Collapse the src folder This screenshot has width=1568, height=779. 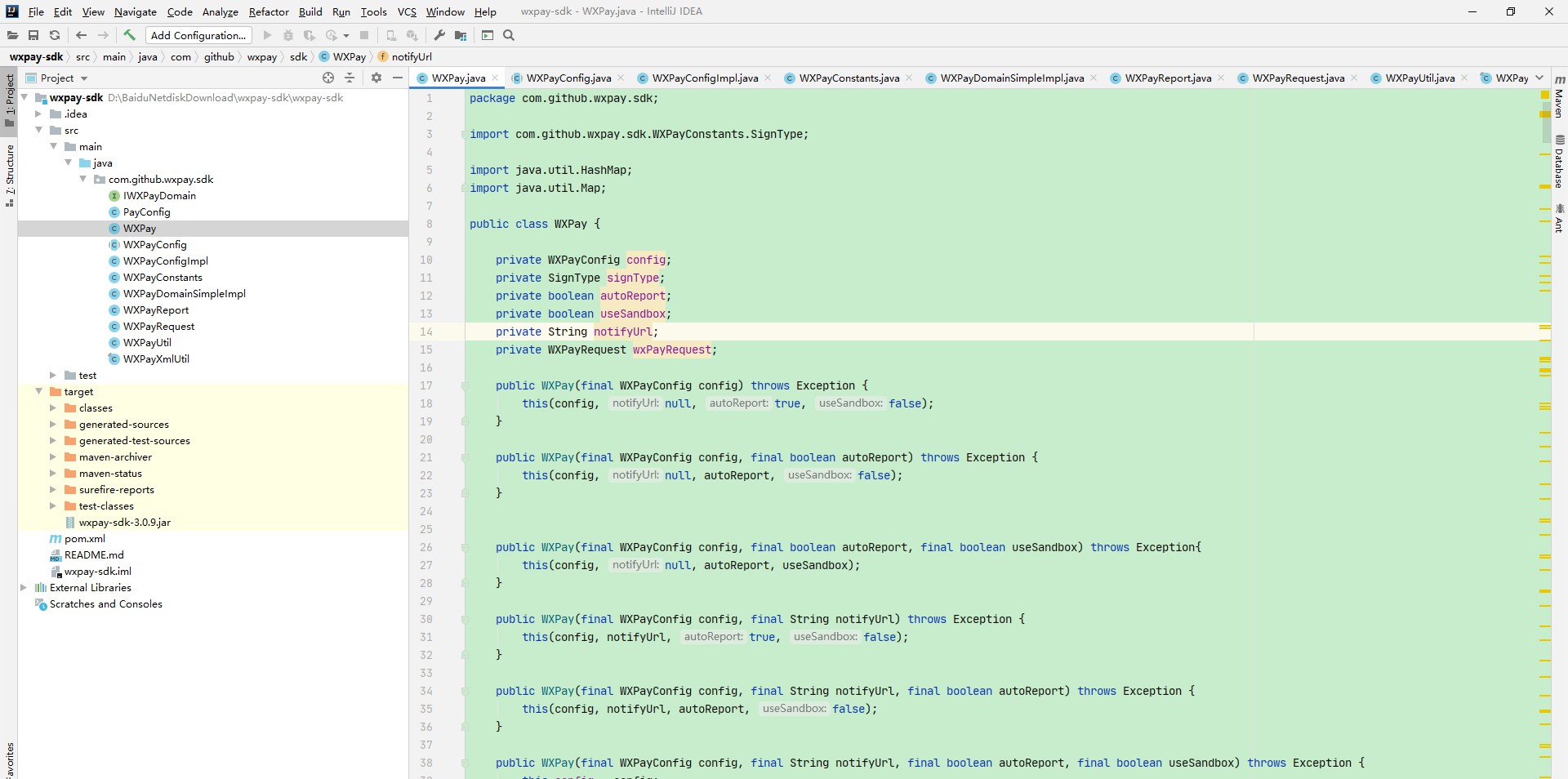pos(38,130)
